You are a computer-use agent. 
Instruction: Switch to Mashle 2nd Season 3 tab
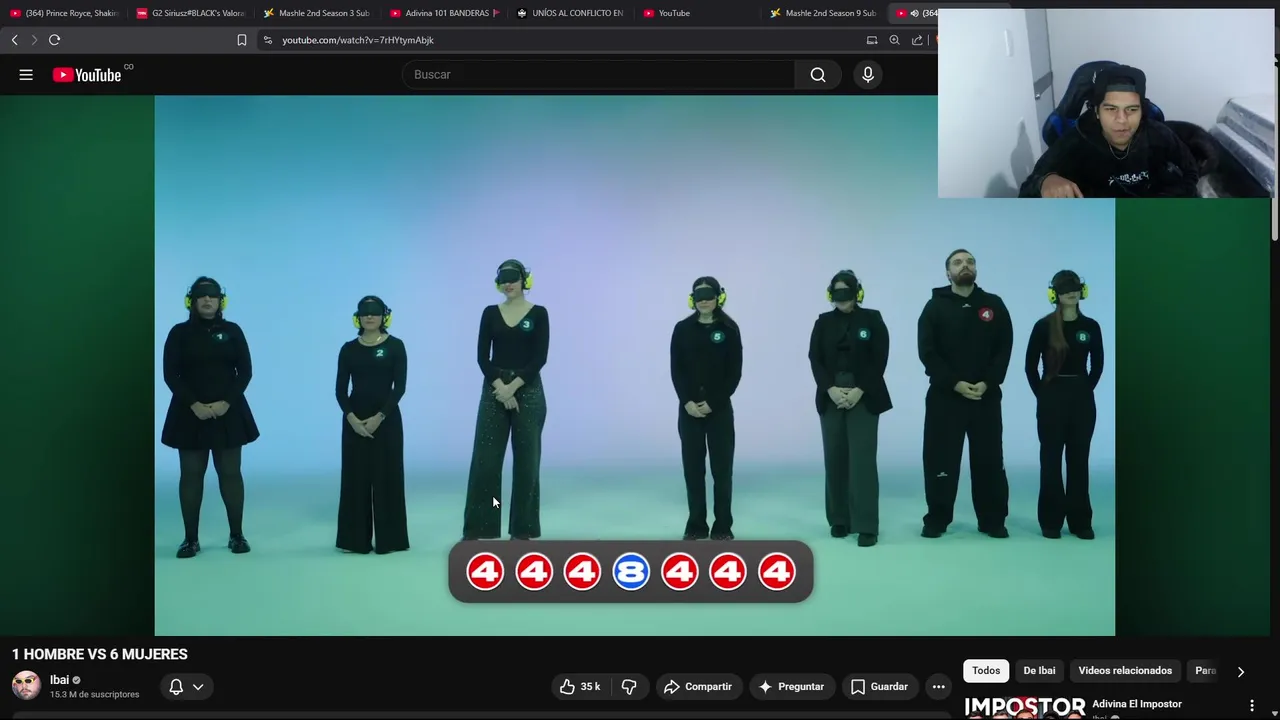(x=316, y=13)
